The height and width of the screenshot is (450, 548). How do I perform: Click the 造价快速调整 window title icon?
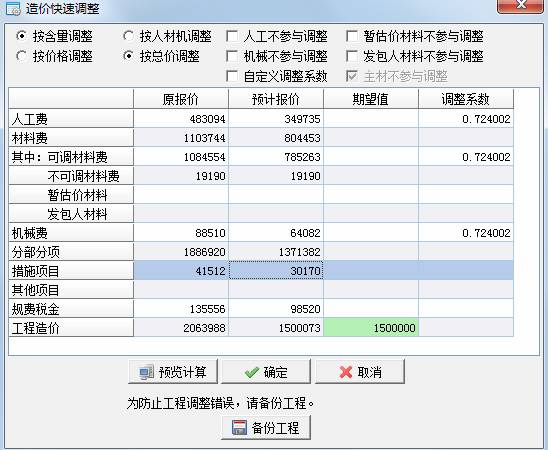[x=14, y=8]
